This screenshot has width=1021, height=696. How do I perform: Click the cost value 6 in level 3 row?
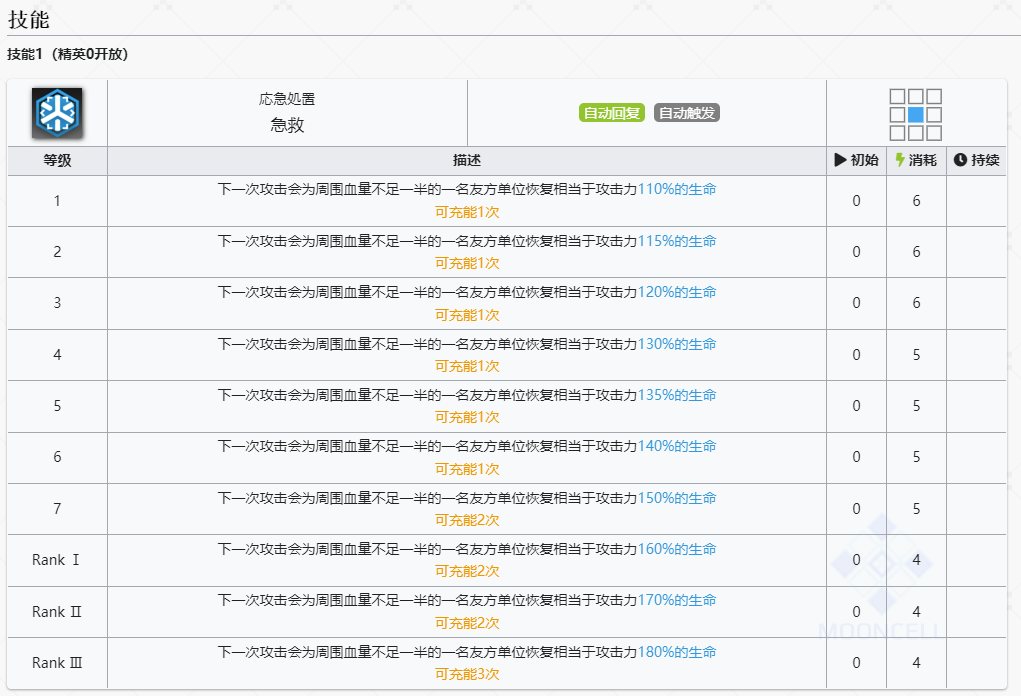tap(916, 303)
